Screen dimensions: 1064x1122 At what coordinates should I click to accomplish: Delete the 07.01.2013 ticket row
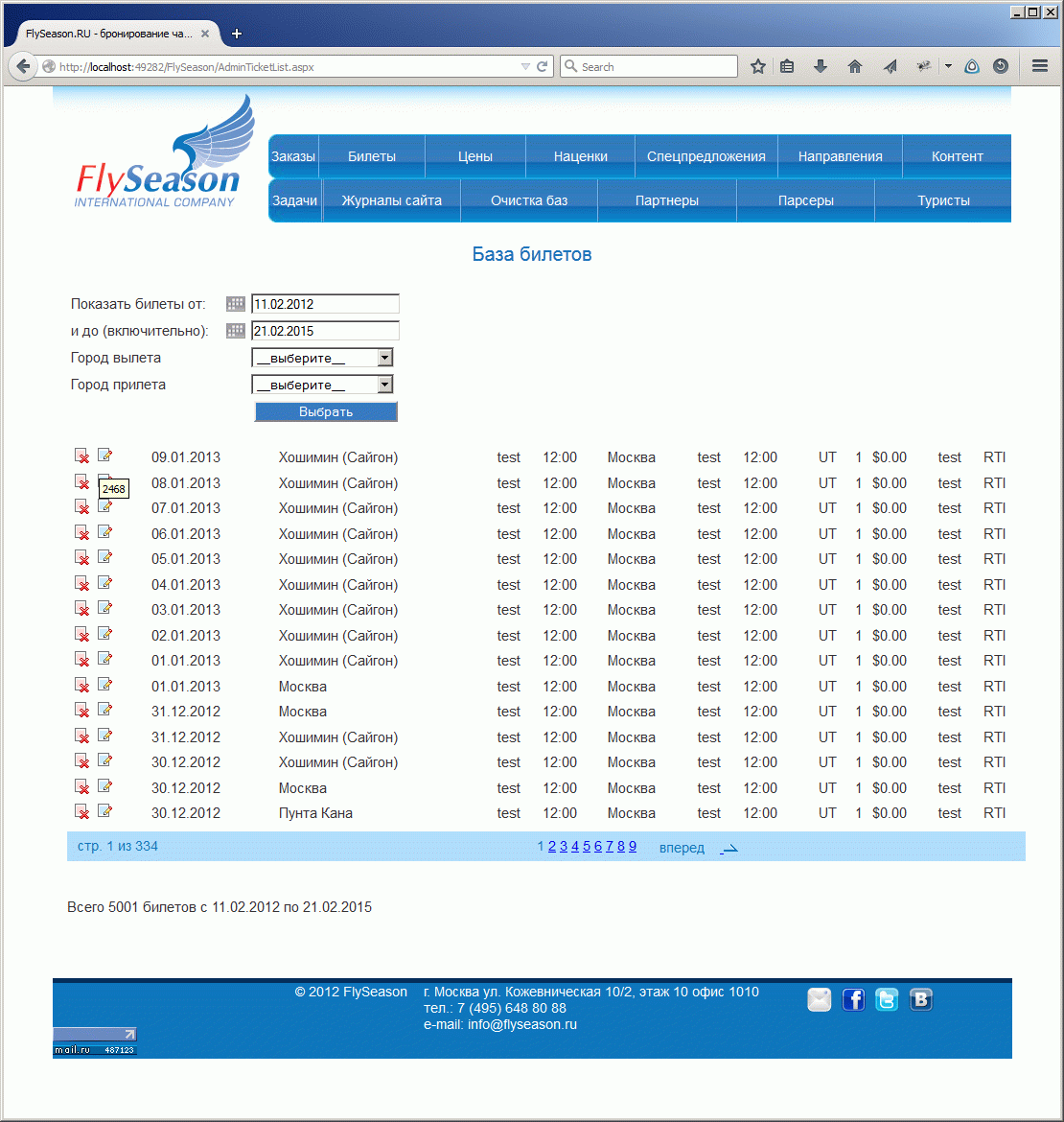click(x=82, y=506)
